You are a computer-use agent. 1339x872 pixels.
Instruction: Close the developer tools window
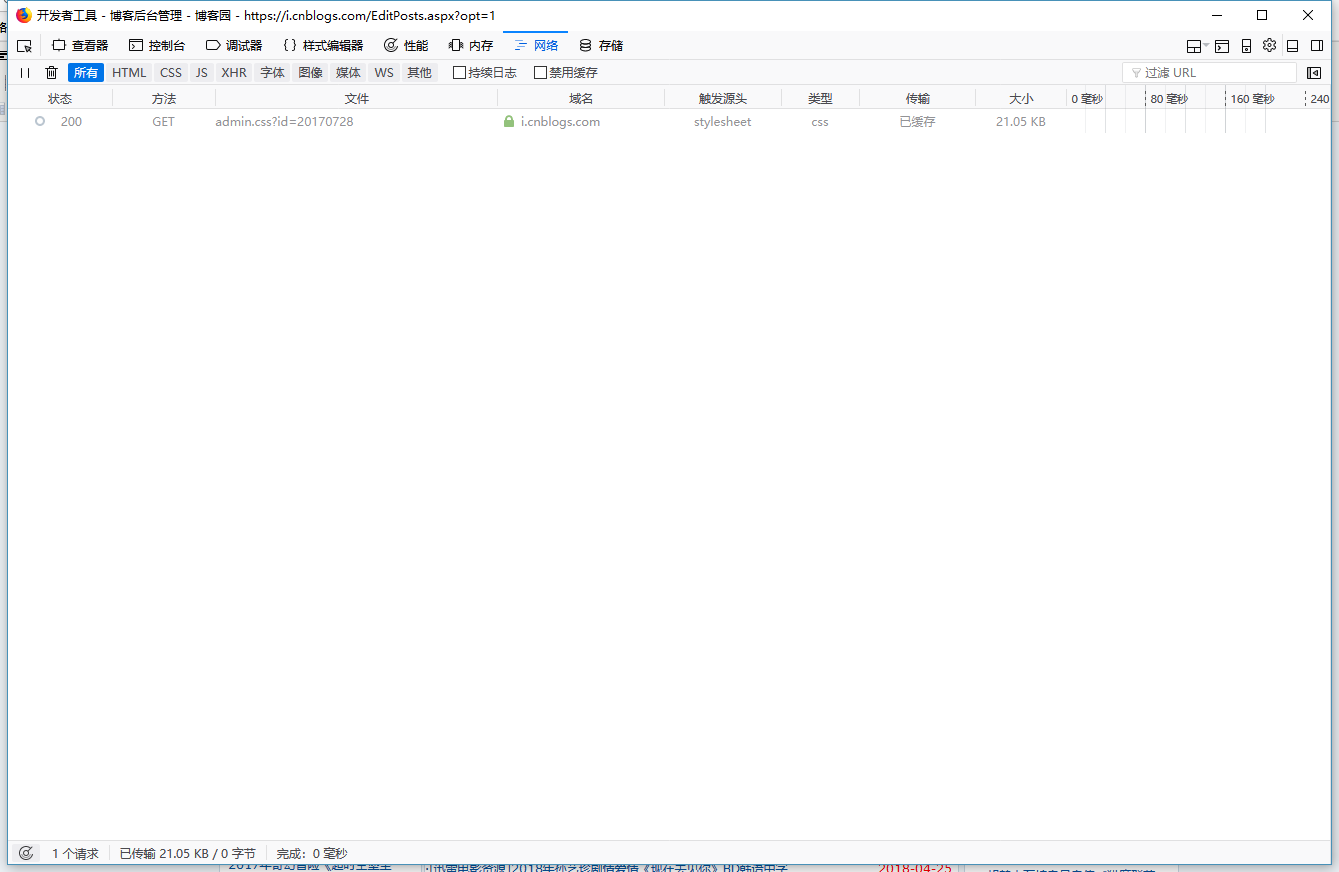click(x=1308, y=15)
